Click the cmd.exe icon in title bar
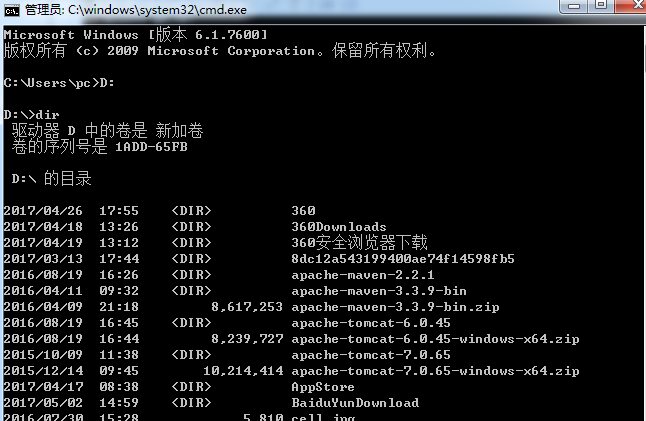 (x=12, y=10)
